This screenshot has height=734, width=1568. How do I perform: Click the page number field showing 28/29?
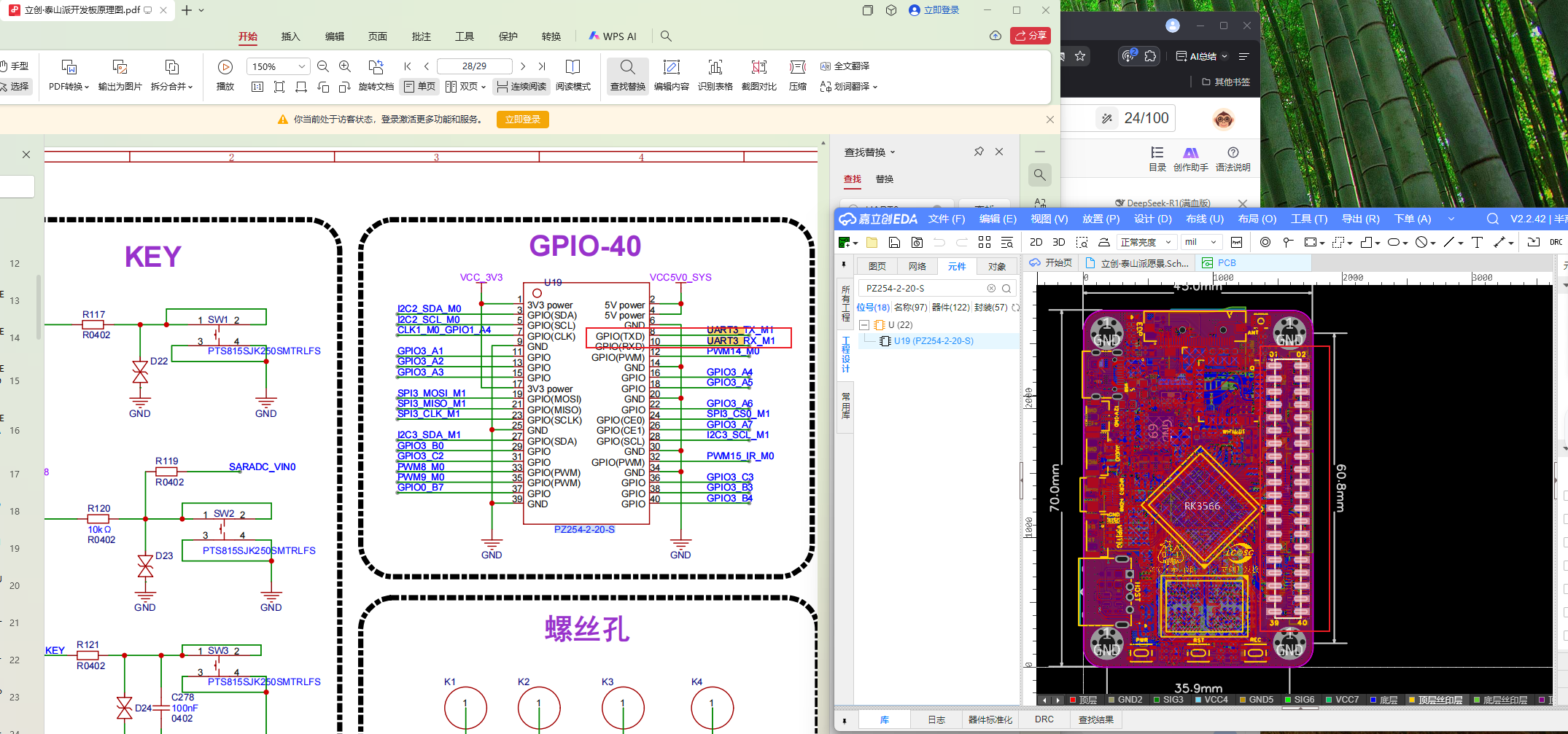coord(474,66)
